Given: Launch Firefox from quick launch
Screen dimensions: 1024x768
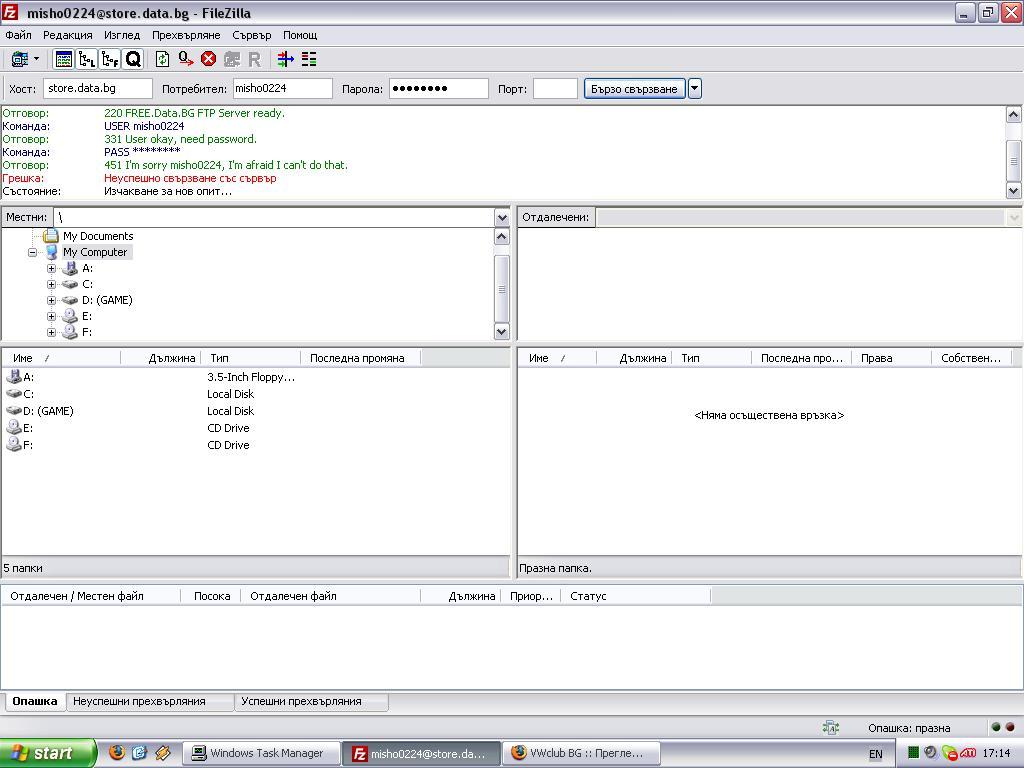Looking at the screenshot, I should click(116, 752).
